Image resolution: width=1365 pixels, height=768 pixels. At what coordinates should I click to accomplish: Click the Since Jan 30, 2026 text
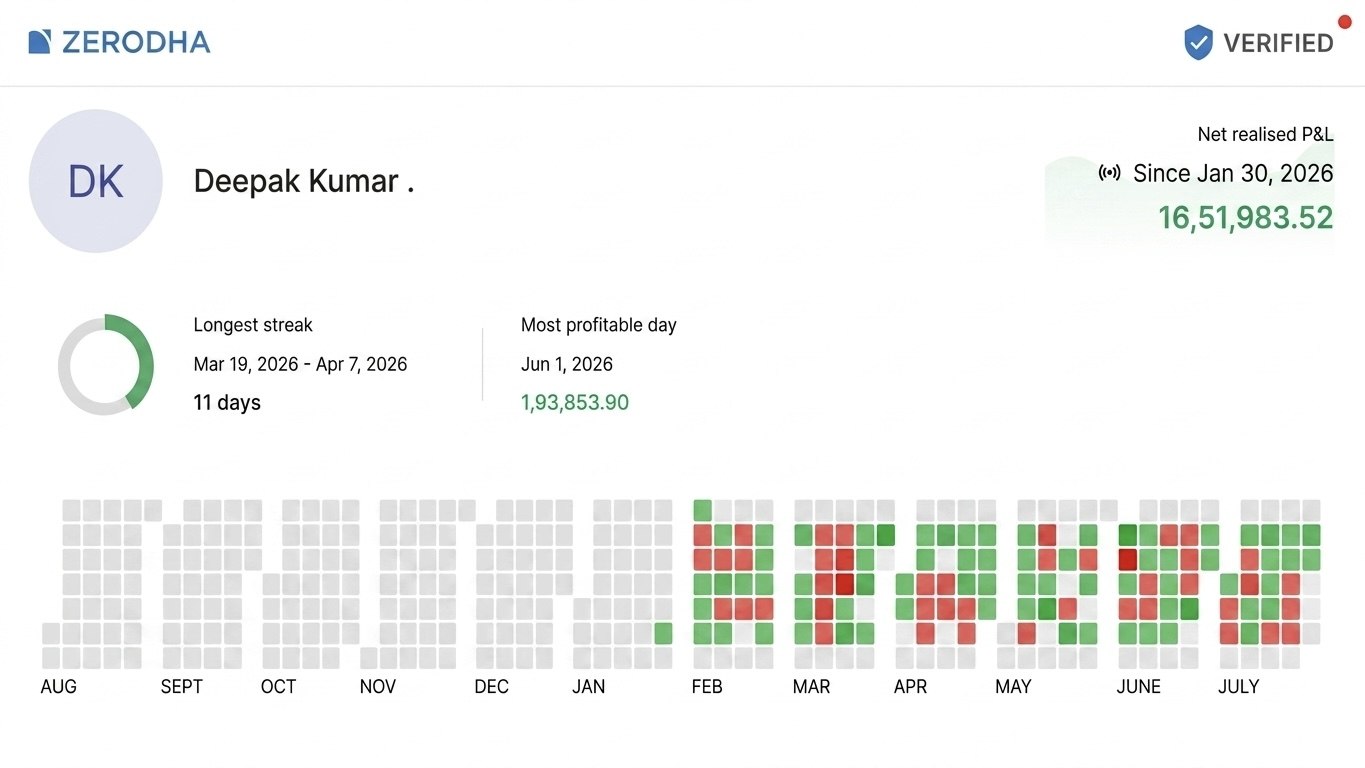coord(1233,173)
